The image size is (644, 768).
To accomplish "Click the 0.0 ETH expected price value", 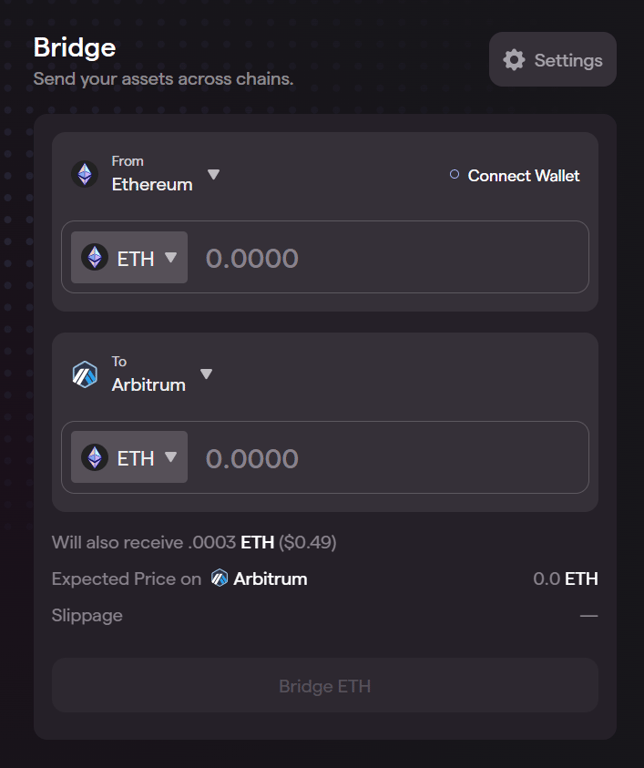I will click(x=565, y=578).
